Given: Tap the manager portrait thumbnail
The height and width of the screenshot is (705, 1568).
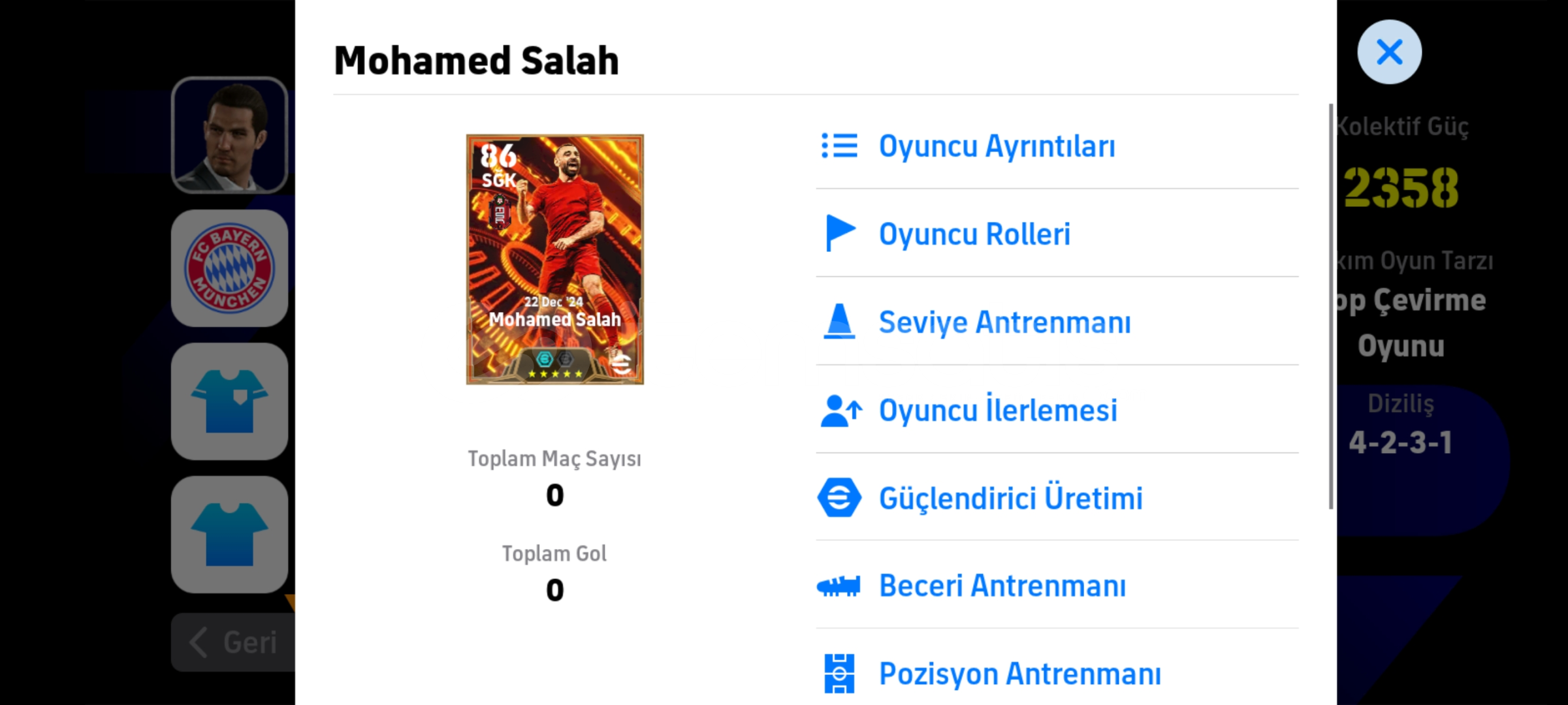Looking at the screenshot, I should pyautogui.click(x=230, y=135).
